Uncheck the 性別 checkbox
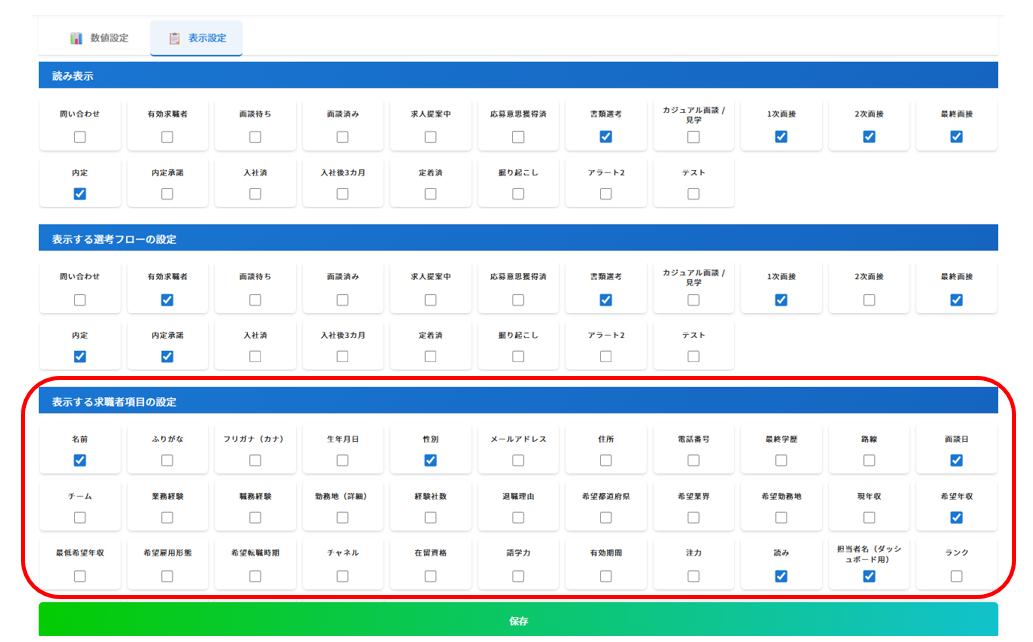 click(x=430, y=460)
